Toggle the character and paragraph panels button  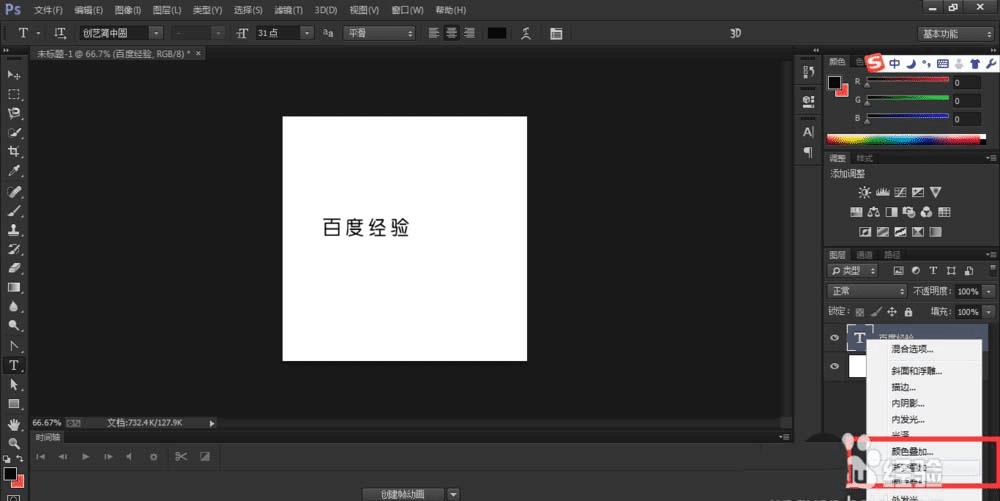click(556, 33)
